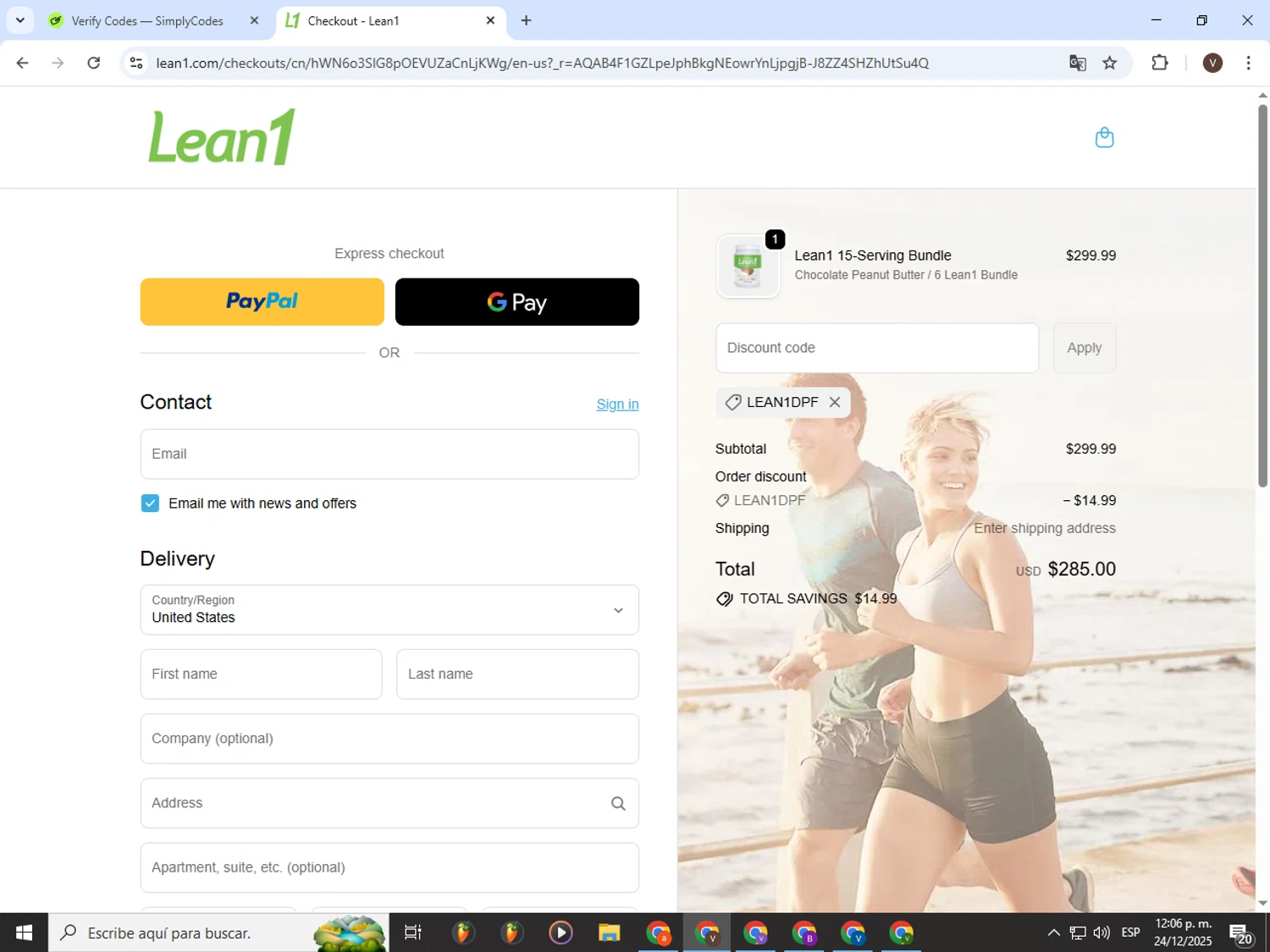This screenshot has height=952, width=1270.
Task: Click the Lean1 logo
Action: tap(222, 137)
